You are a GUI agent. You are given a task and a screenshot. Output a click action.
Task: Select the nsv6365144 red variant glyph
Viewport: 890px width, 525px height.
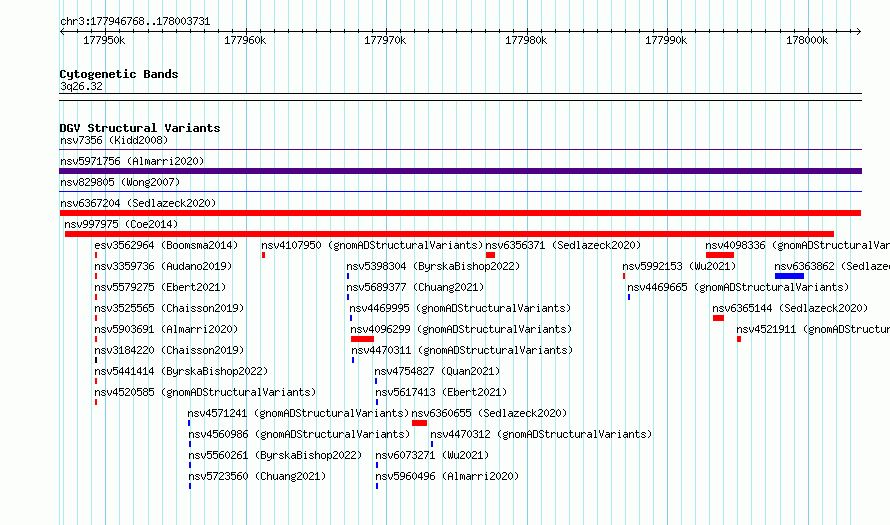click(719, 318)
